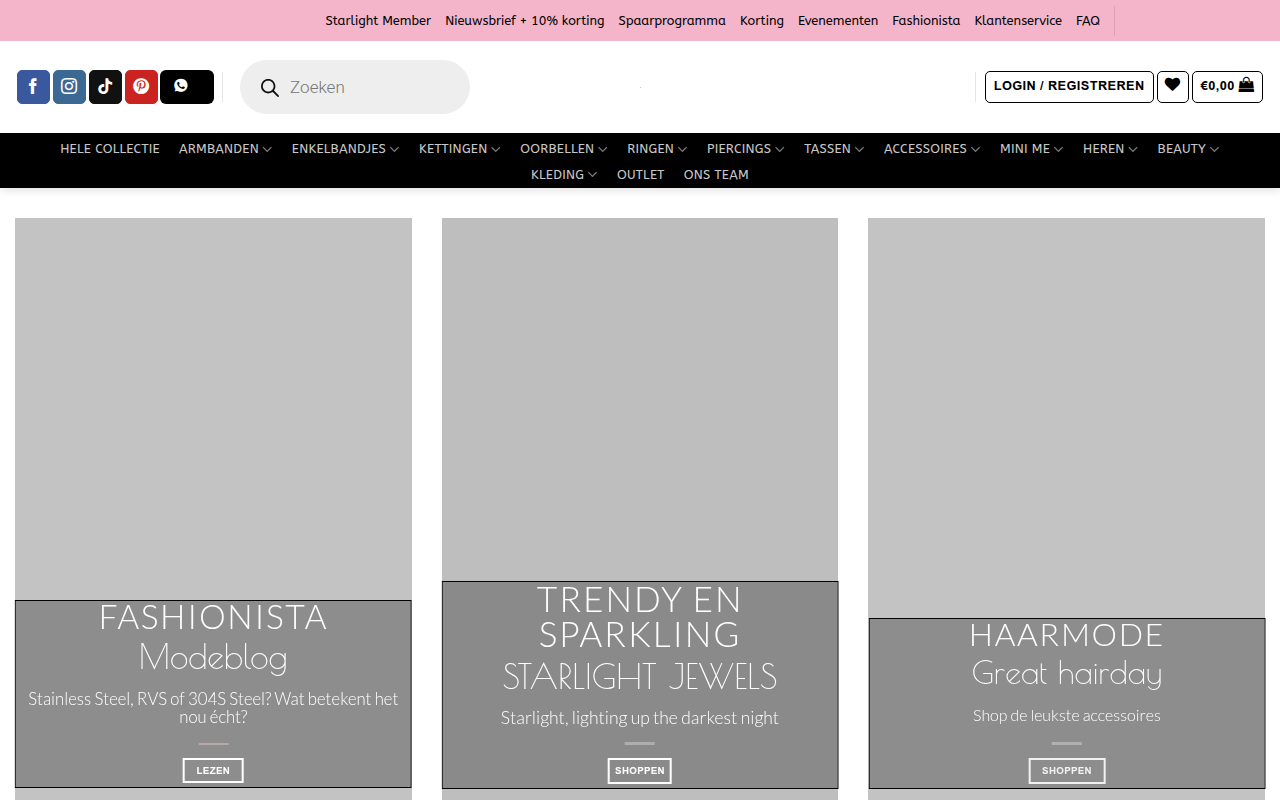This screenshot has height=800, width=1280.
Task: Expand the TASSEN menu
Action: [834, 149]
